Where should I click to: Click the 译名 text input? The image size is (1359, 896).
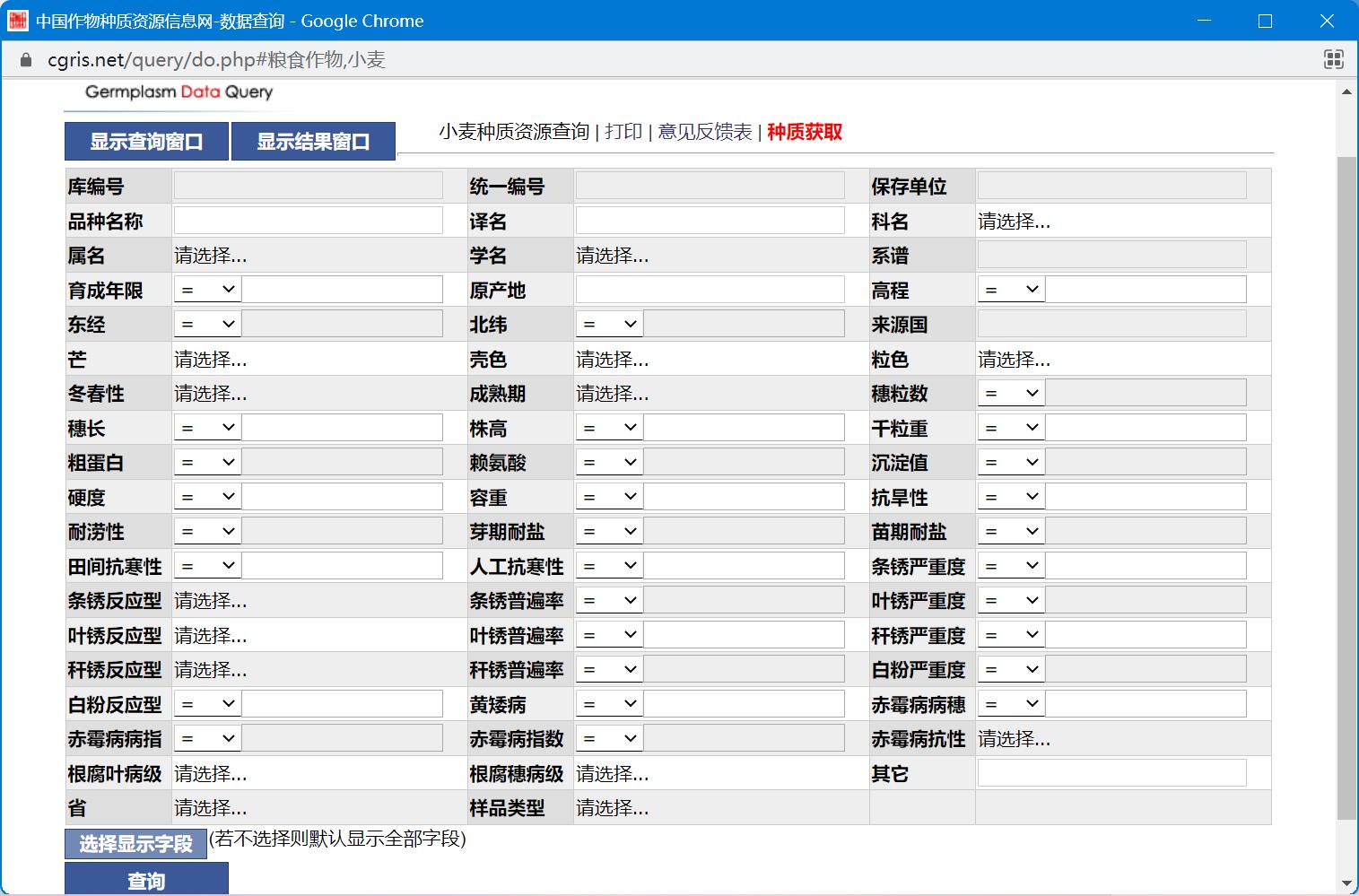click(x=710, y=221)
